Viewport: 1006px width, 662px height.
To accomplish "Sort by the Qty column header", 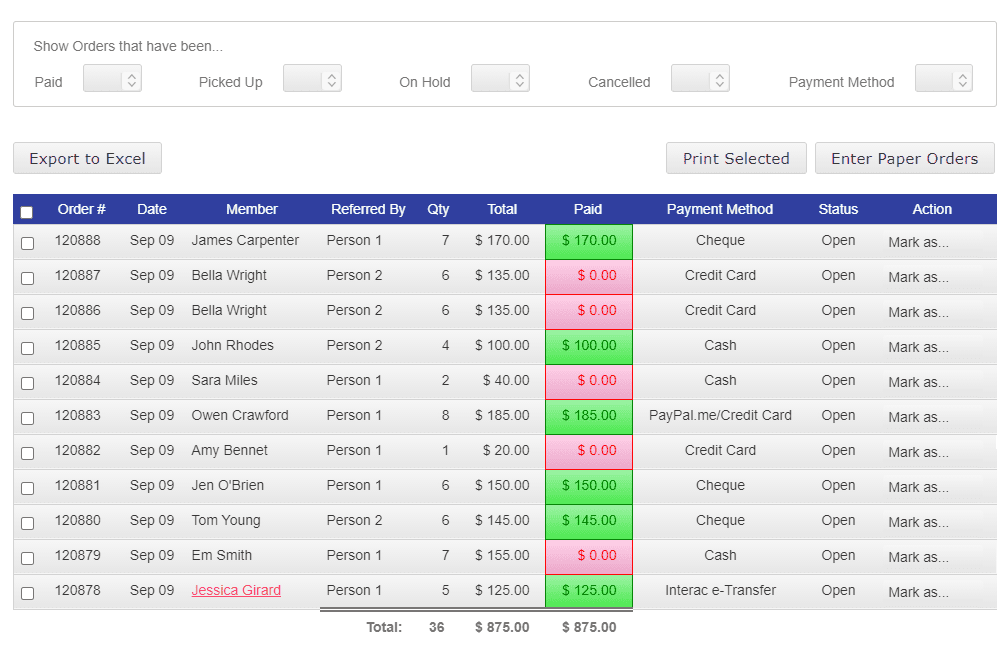I will (x=438, y=209).
